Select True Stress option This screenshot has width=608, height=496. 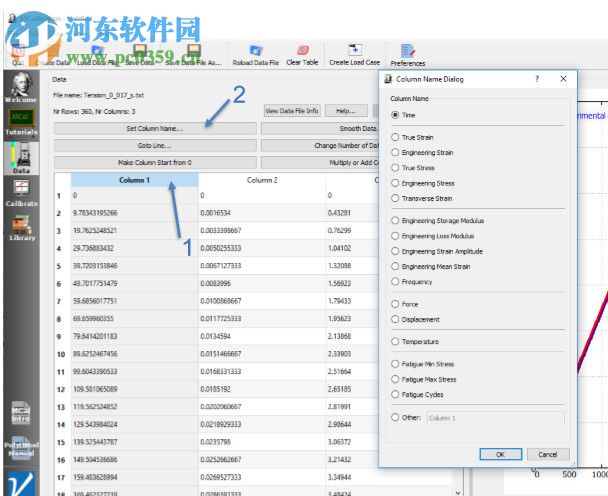click(395, 168)
